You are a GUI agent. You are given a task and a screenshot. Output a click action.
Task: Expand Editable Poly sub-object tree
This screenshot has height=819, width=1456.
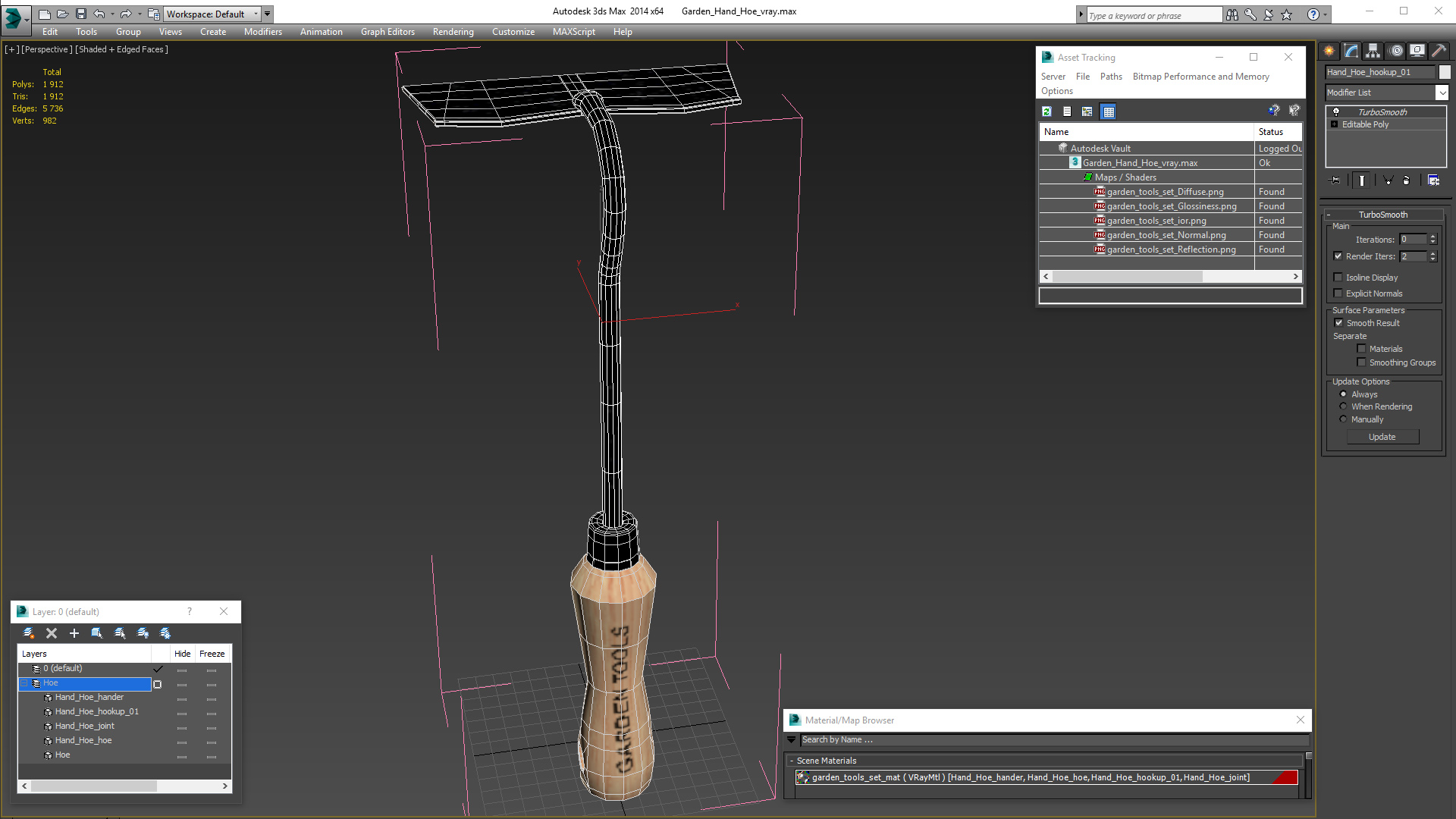[x=1335, y=124]
